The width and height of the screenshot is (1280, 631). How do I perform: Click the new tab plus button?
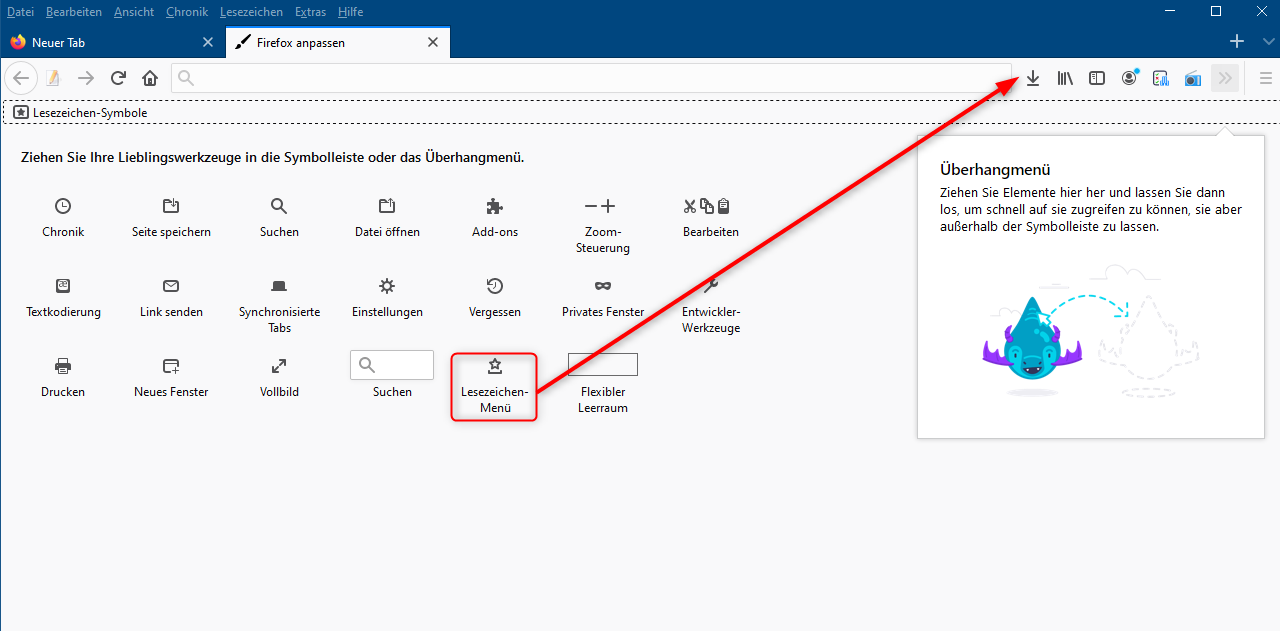pos(1237,42)
